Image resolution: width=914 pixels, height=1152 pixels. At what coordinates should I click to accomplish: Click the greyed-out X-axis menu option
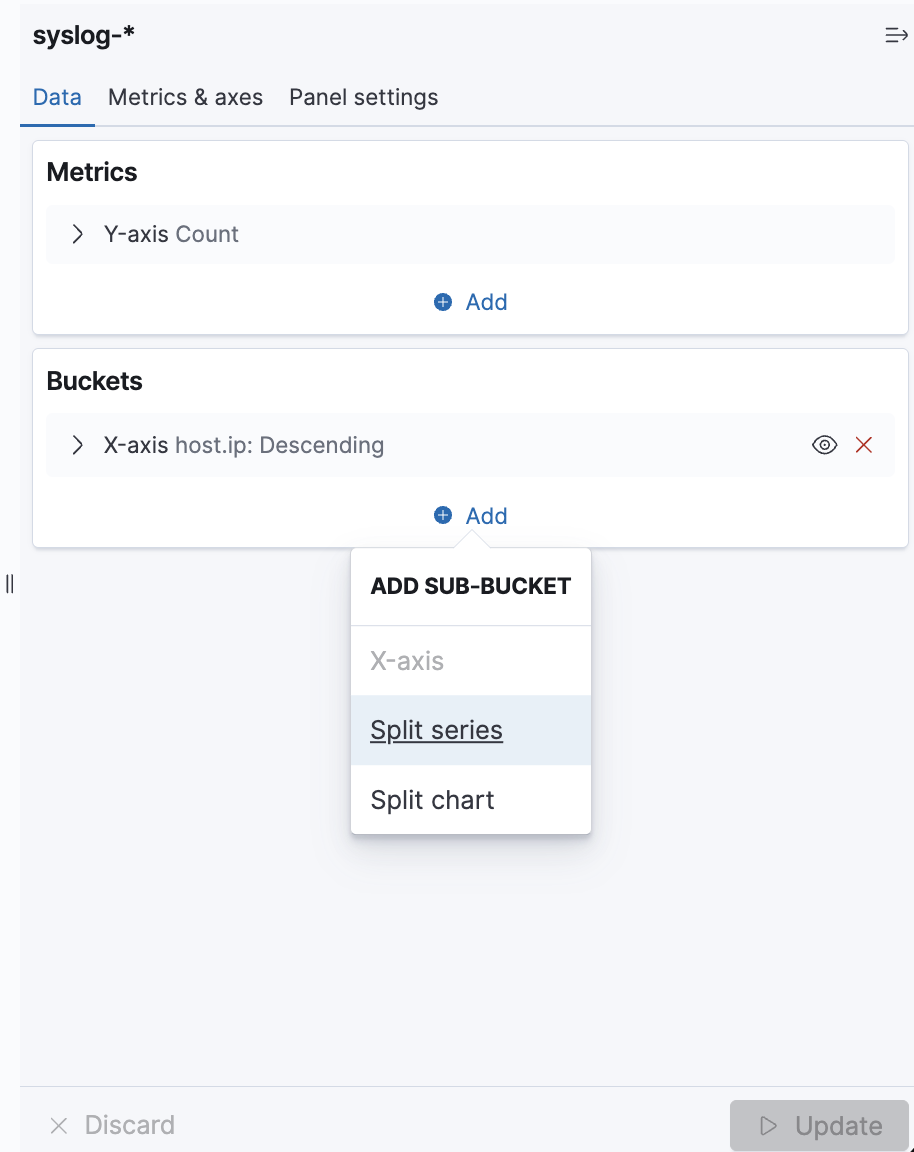(407, 661)
